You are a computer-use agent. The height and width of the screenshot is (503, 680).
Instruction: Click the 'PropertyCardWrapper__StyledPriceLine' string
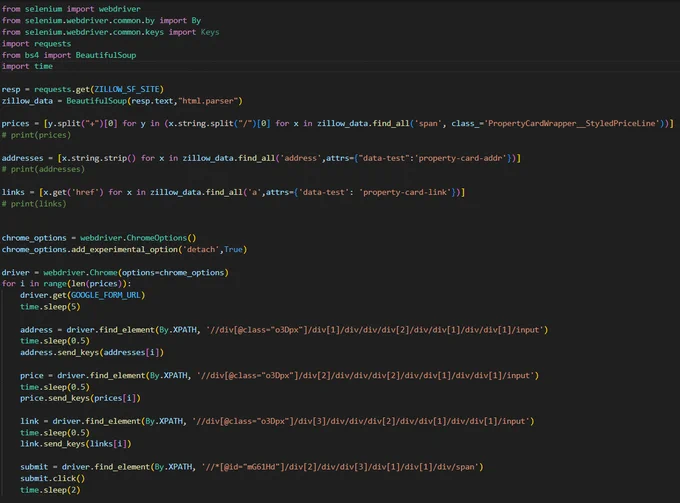click(x=573, y=124)
